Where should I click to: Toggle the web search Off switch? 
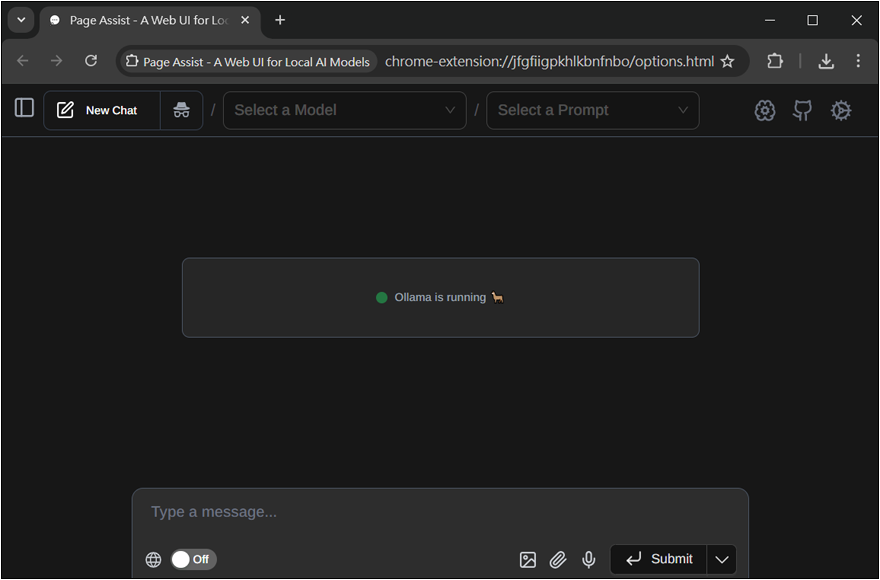pos(194,559)
